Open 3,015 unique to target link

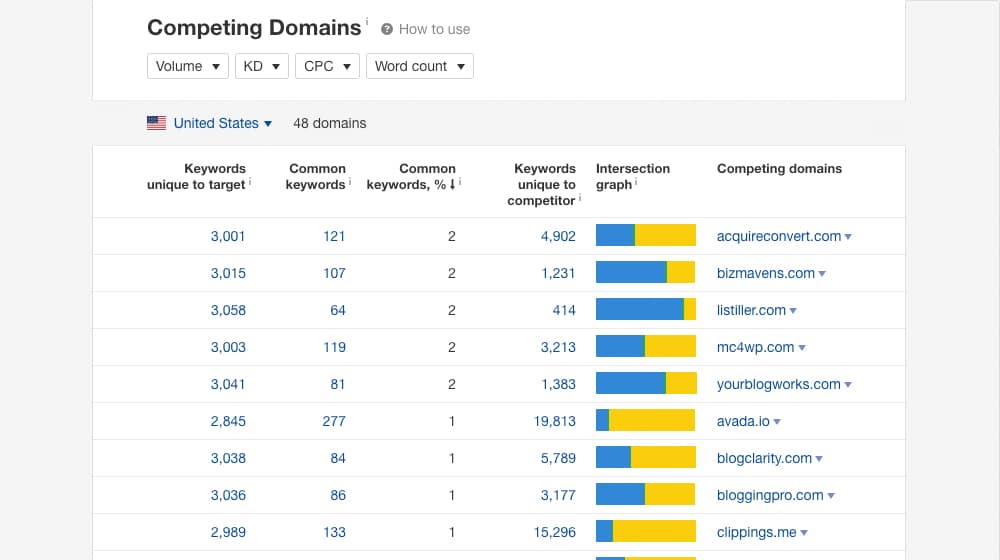click(x=228, y=273)
